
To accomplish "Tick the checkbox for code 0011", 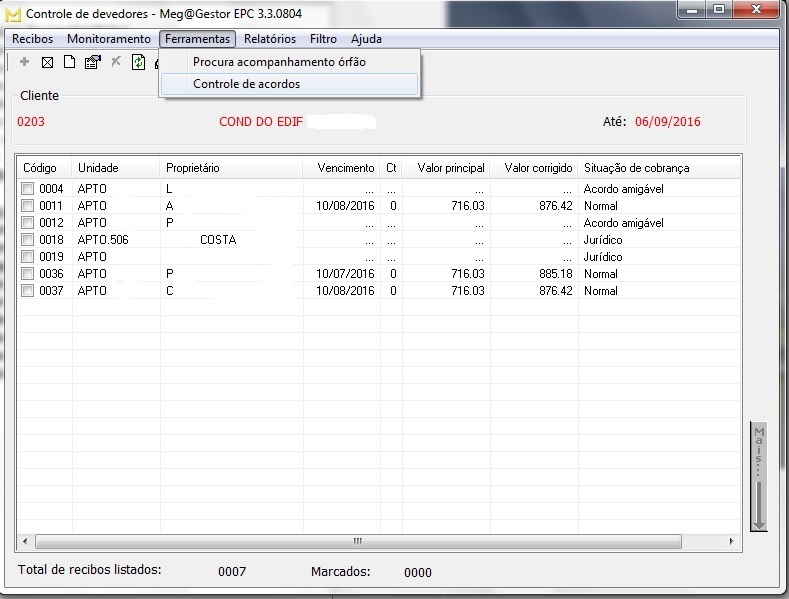I will [28, 206].
